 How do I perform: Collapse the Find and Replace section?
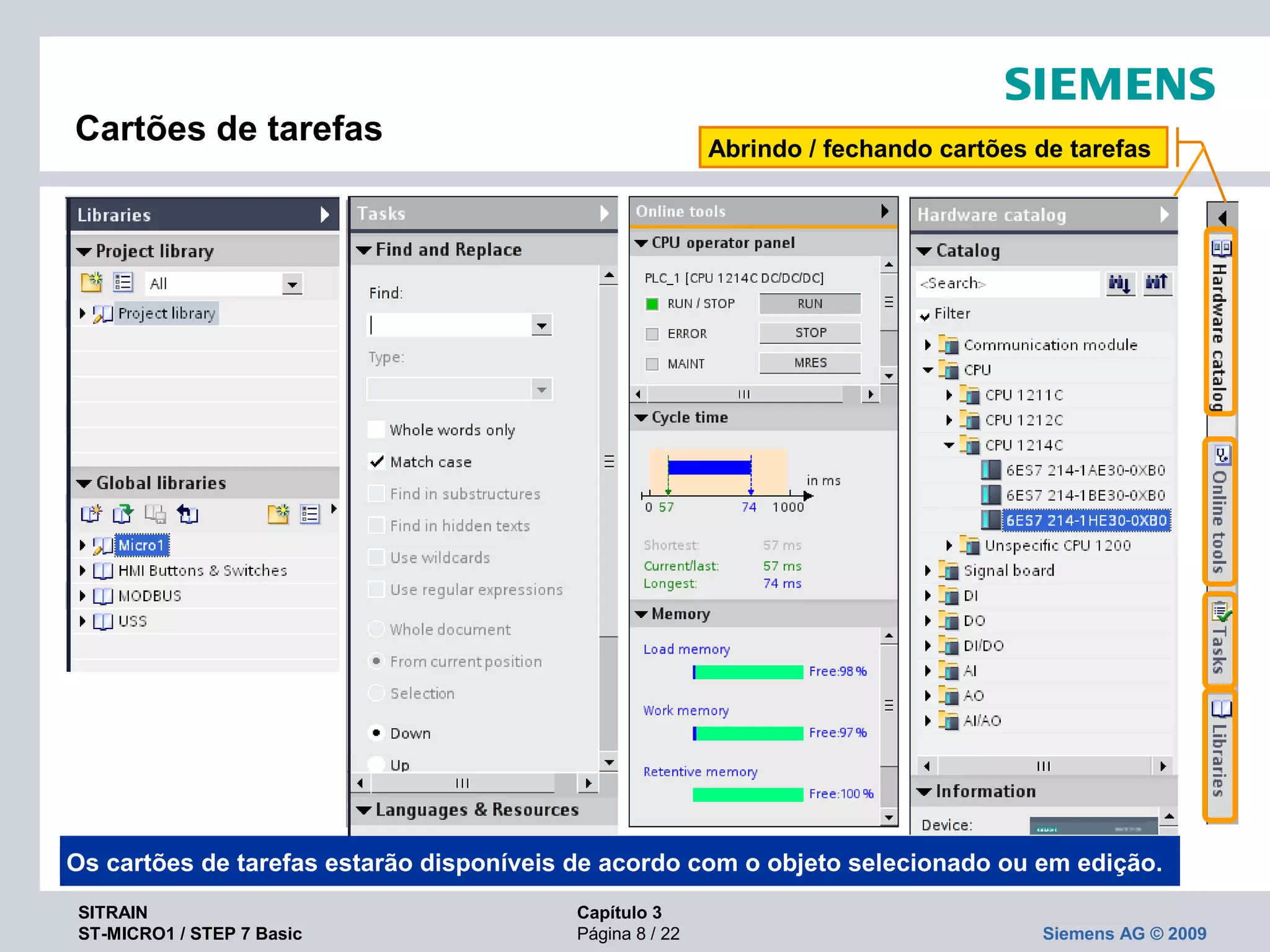click(365, 250)
